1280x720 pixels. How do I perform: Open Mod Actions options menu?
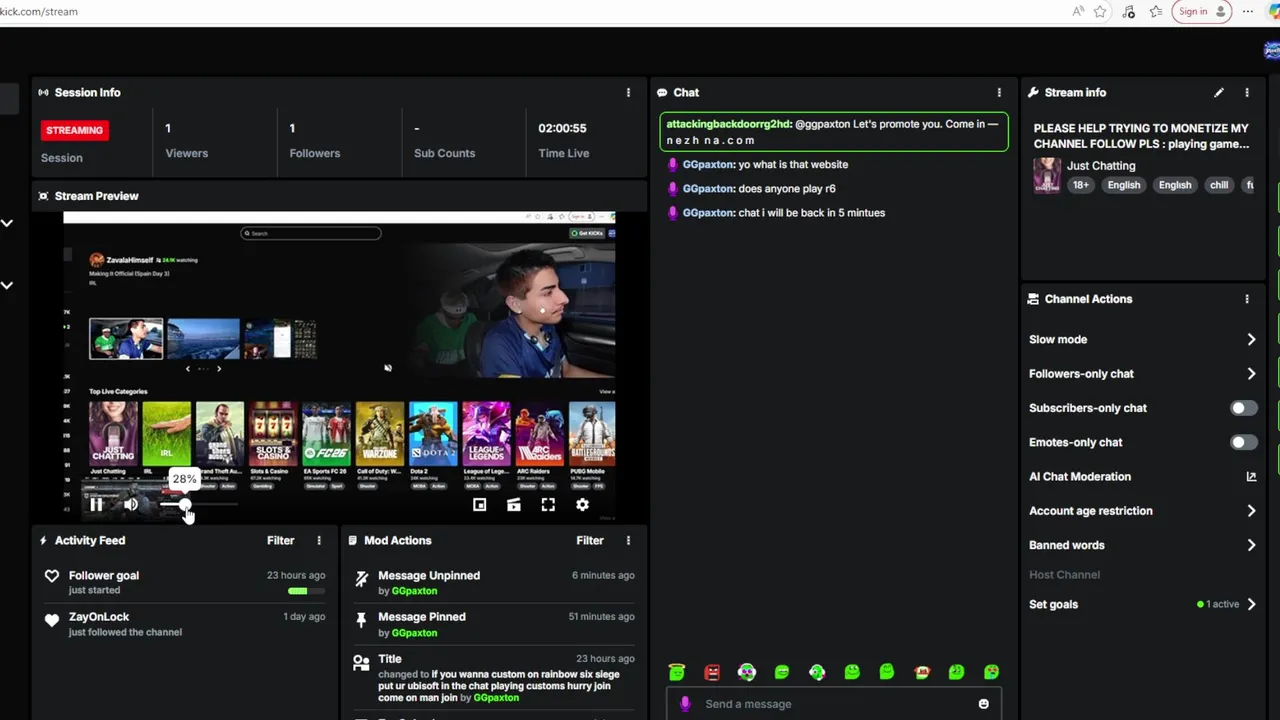(x=628, y=540)
